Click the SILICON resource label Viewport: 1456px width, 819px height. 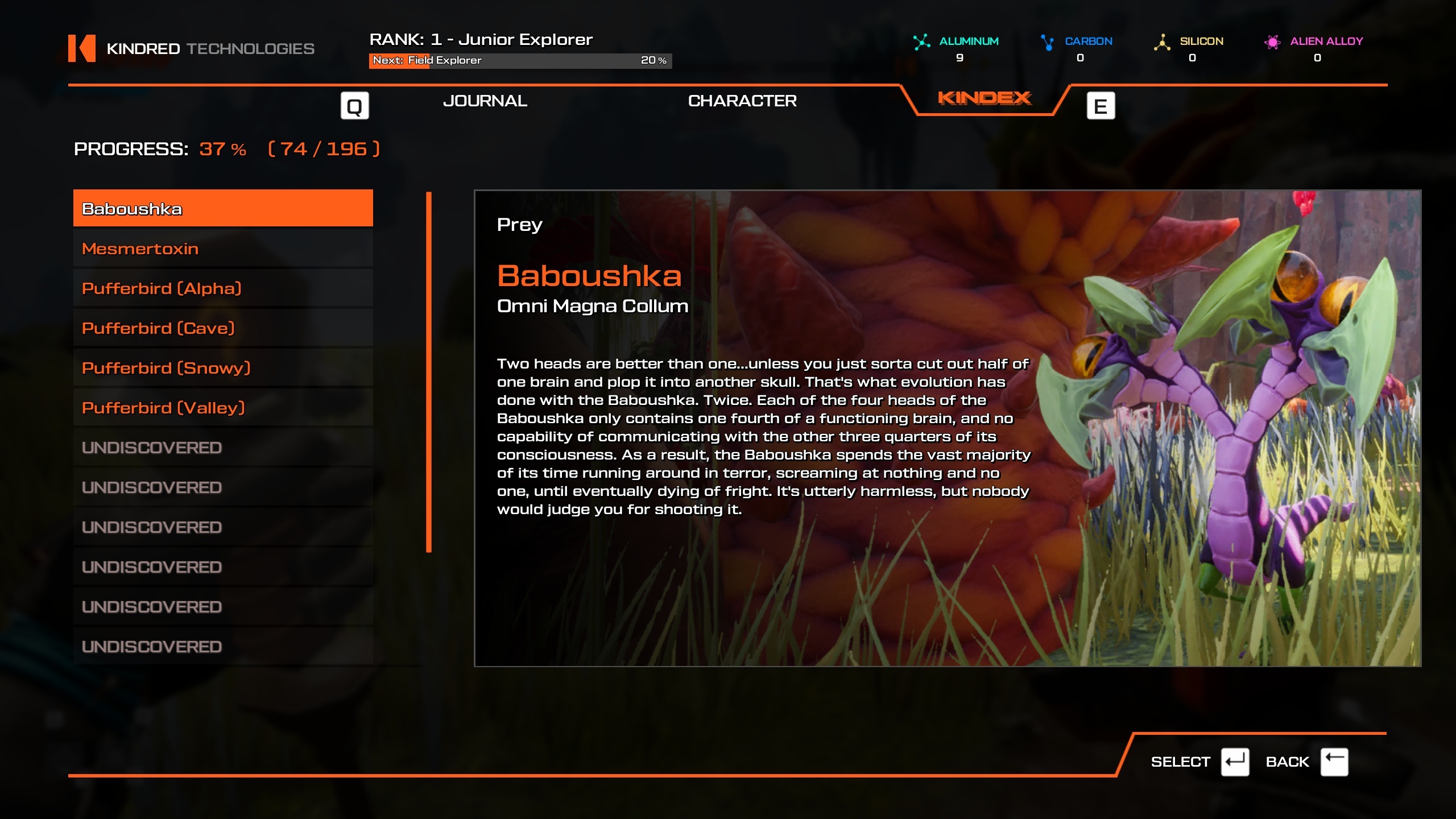coord(1201,41)
